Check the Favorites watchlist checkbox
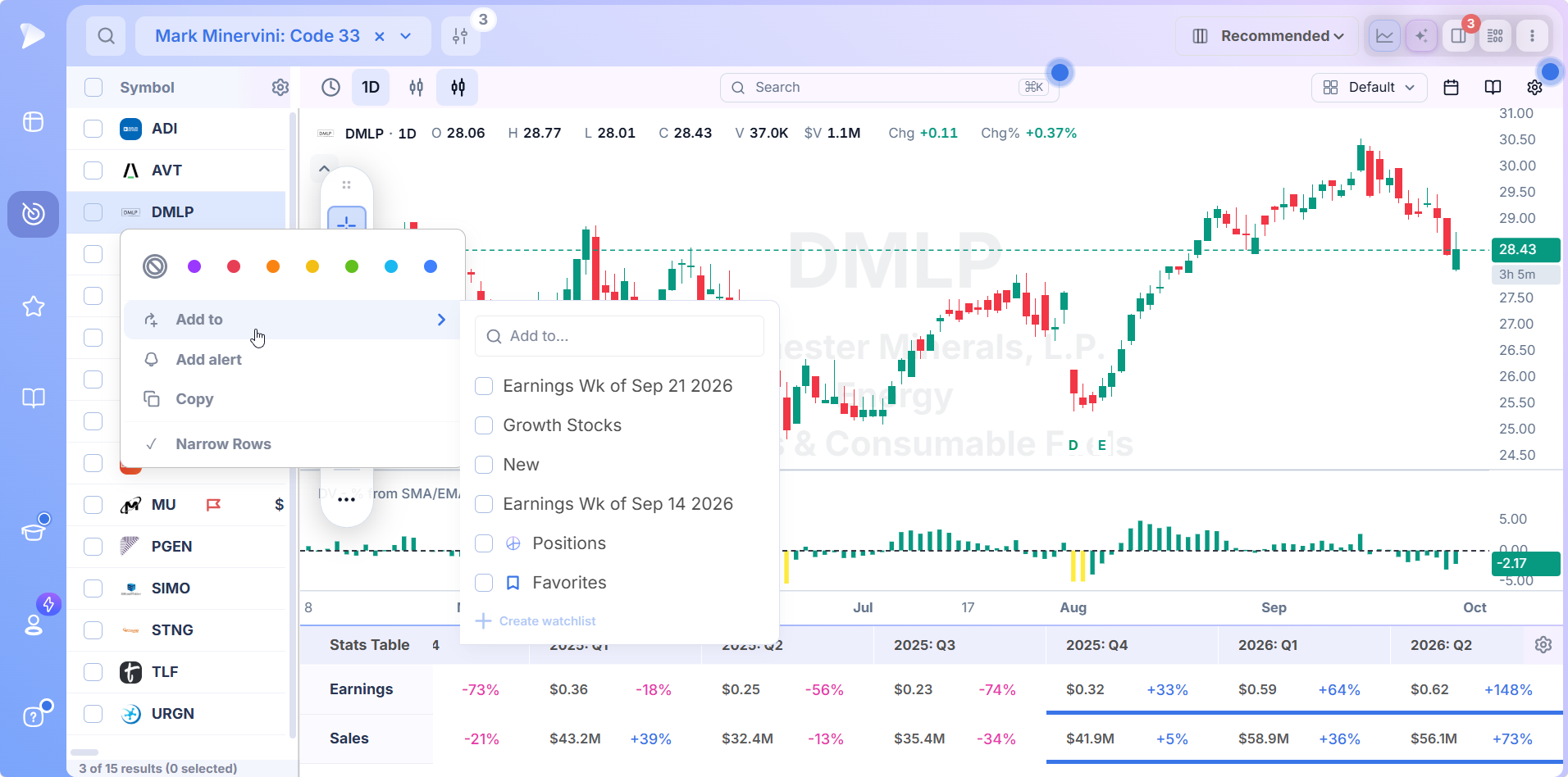 coord(484,583)
